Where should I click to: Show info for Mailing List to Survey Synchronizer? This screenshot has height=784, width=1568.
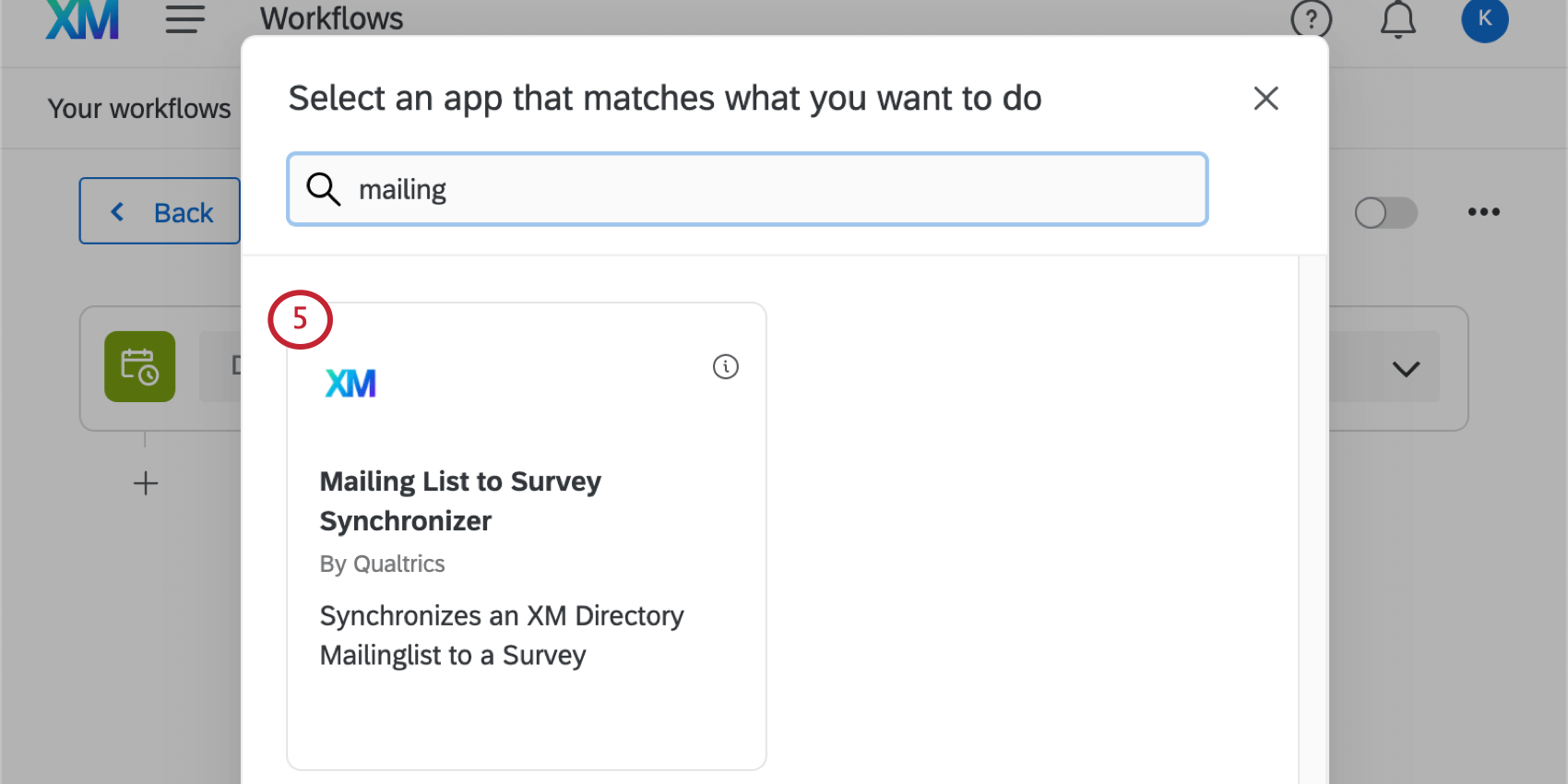pos(726,367)
